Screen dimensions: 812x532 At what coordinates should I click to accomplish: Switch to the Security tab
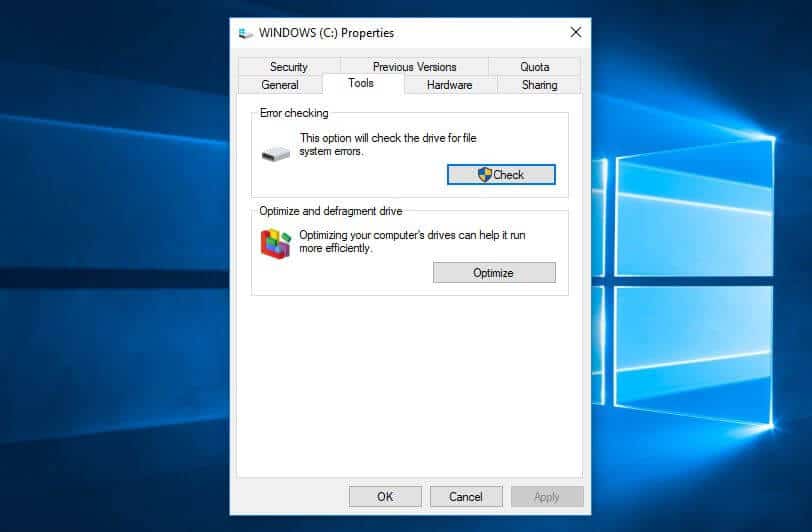pyautogui.click(x=288, y=67)
